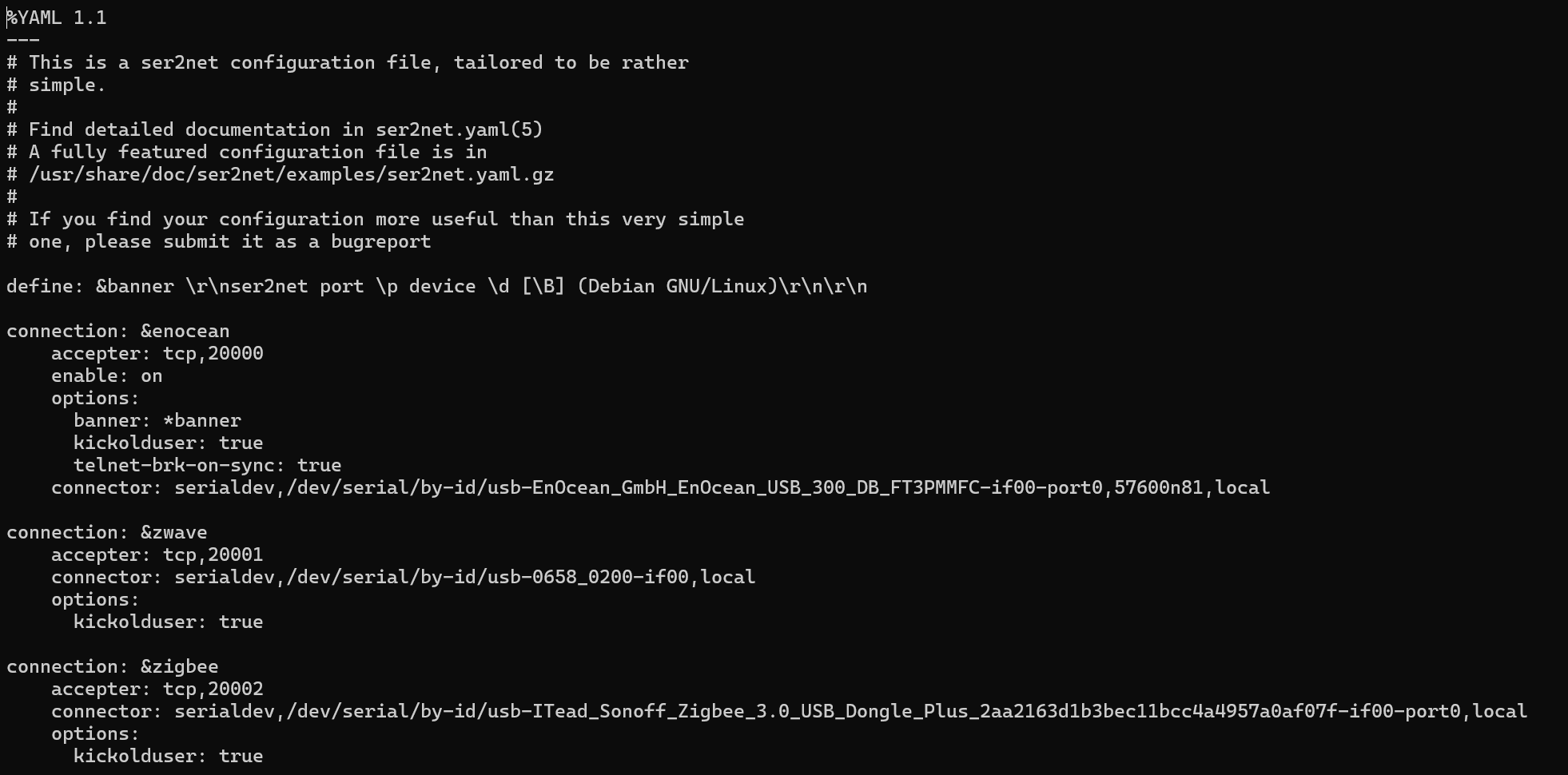Click the &enocean connection anchor
Viewport: 1568px width, 775px height.
coord(185,331)
